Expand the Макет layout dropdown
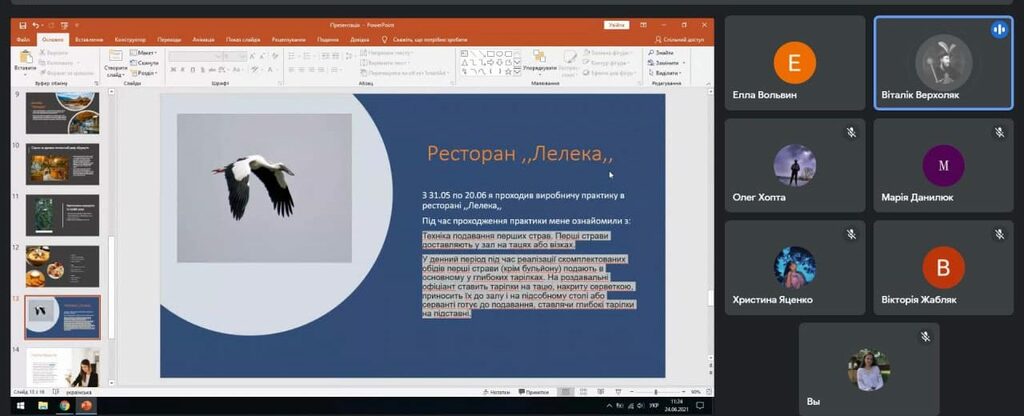Image resolution: width=1024 pixels, height=416 pixels. tap(145, 53)
